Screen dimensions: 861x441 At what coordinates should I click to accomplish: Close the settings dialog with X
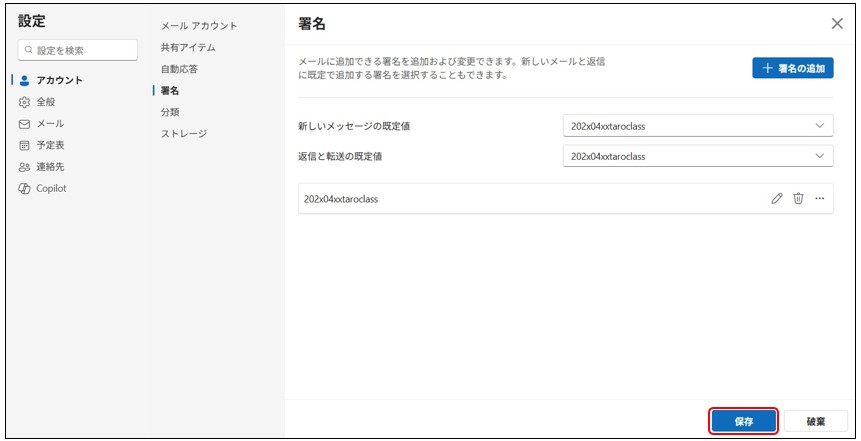click(837, 23)
